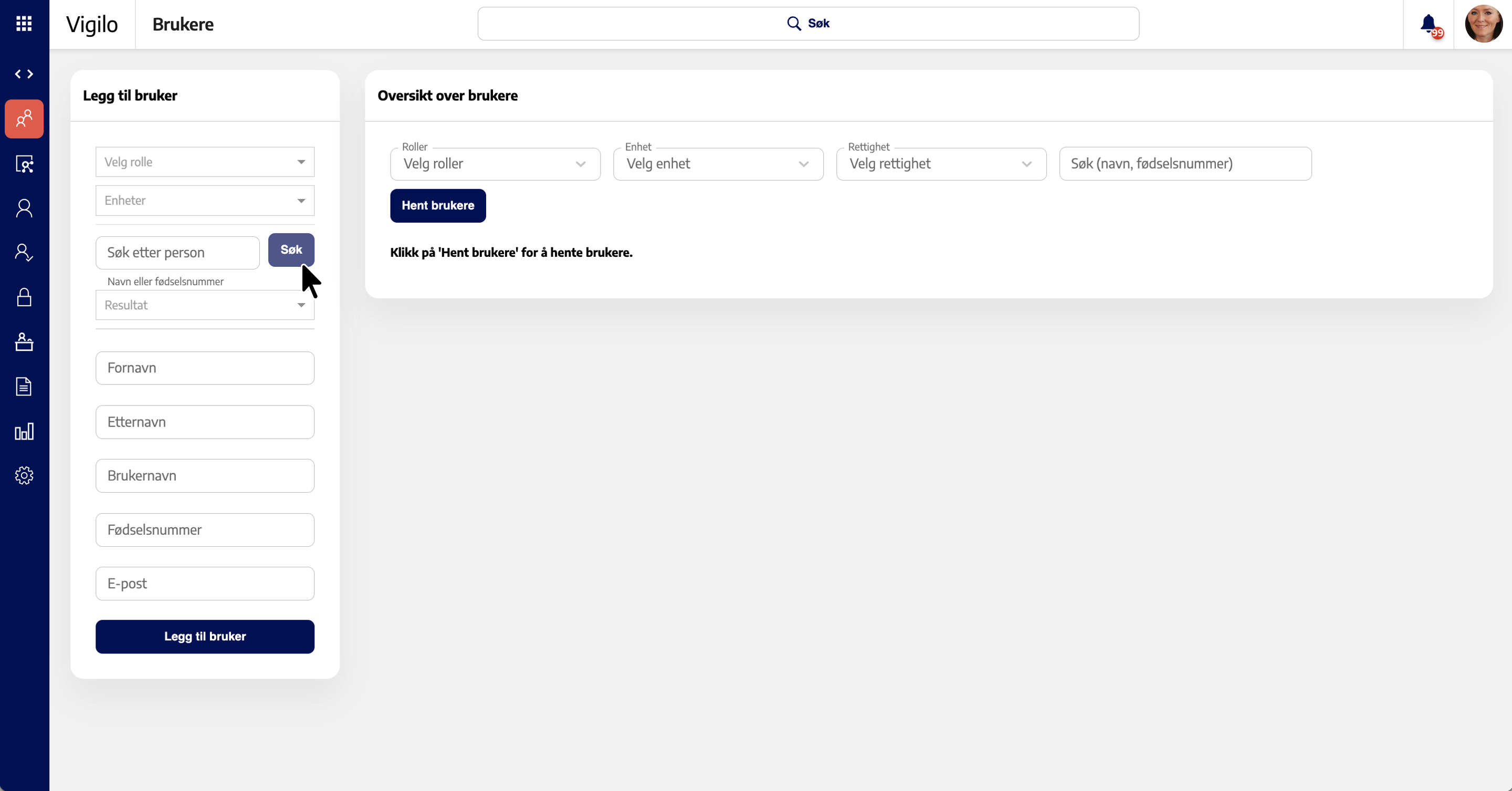Open the Velg rettighet filter dropdown
The width and height of the screenshot is (1512, 791).
(x=941, y=164)
